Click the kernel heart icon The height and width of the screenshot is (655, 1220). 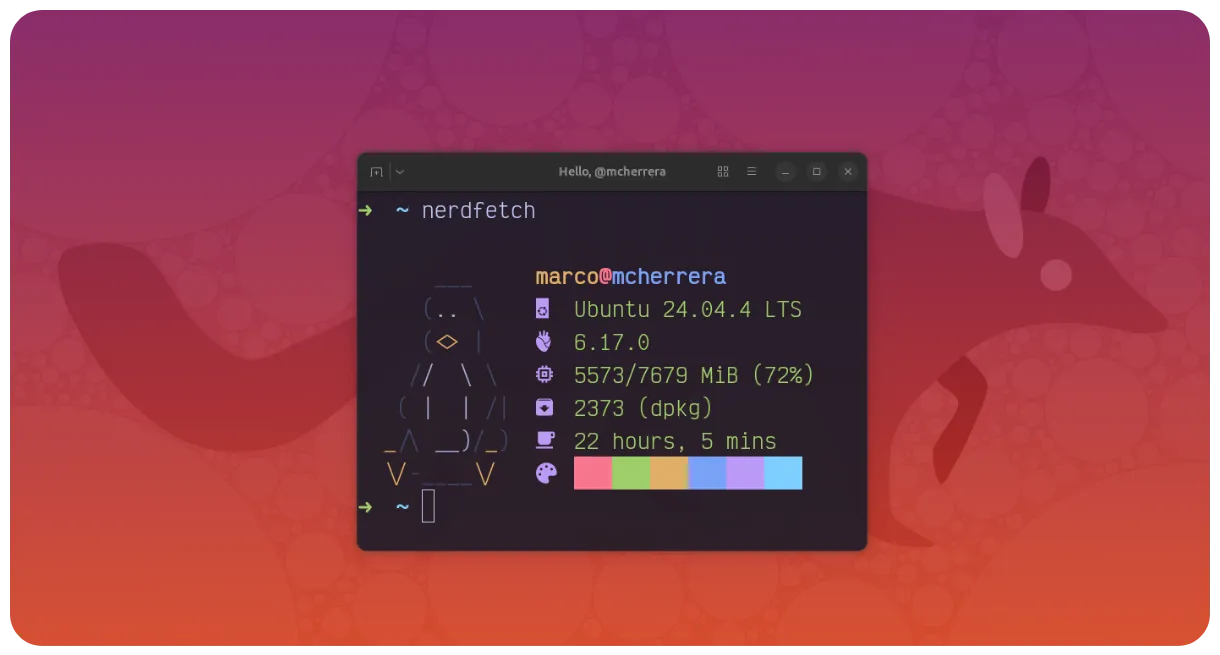tap(543, 342)
